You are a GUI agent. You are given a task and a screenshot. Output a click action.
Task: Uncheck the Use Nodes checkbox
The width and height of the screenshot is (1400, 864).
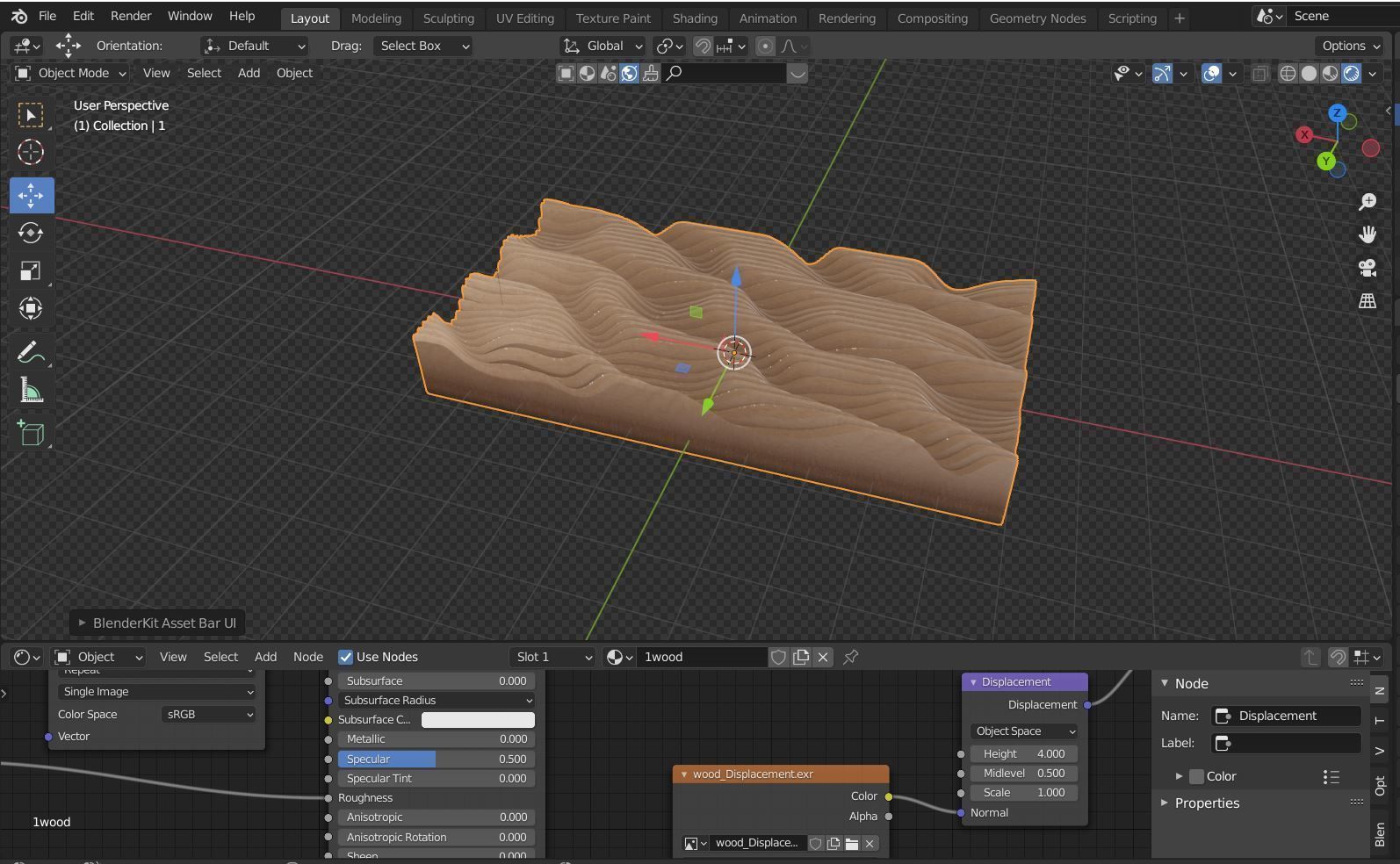345,657
